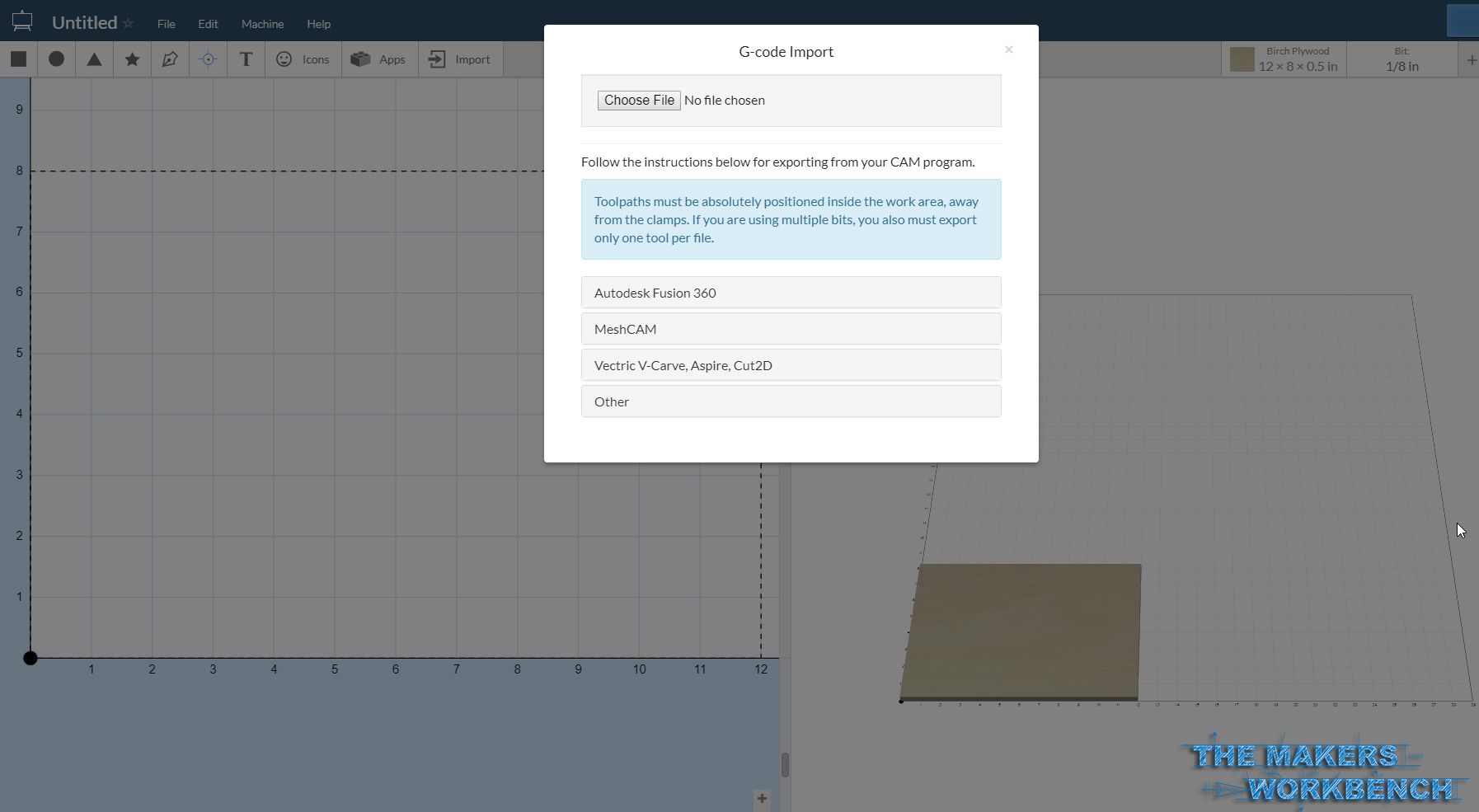Open the Machine menu
The height and width of the screenshot is (812, 1479).
coord(262,24)
